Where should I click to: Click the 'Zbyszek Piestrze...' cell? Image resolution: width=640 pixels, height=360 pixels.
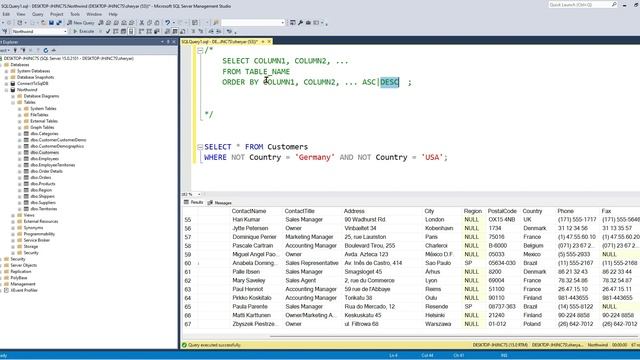[x=256, y=324]
